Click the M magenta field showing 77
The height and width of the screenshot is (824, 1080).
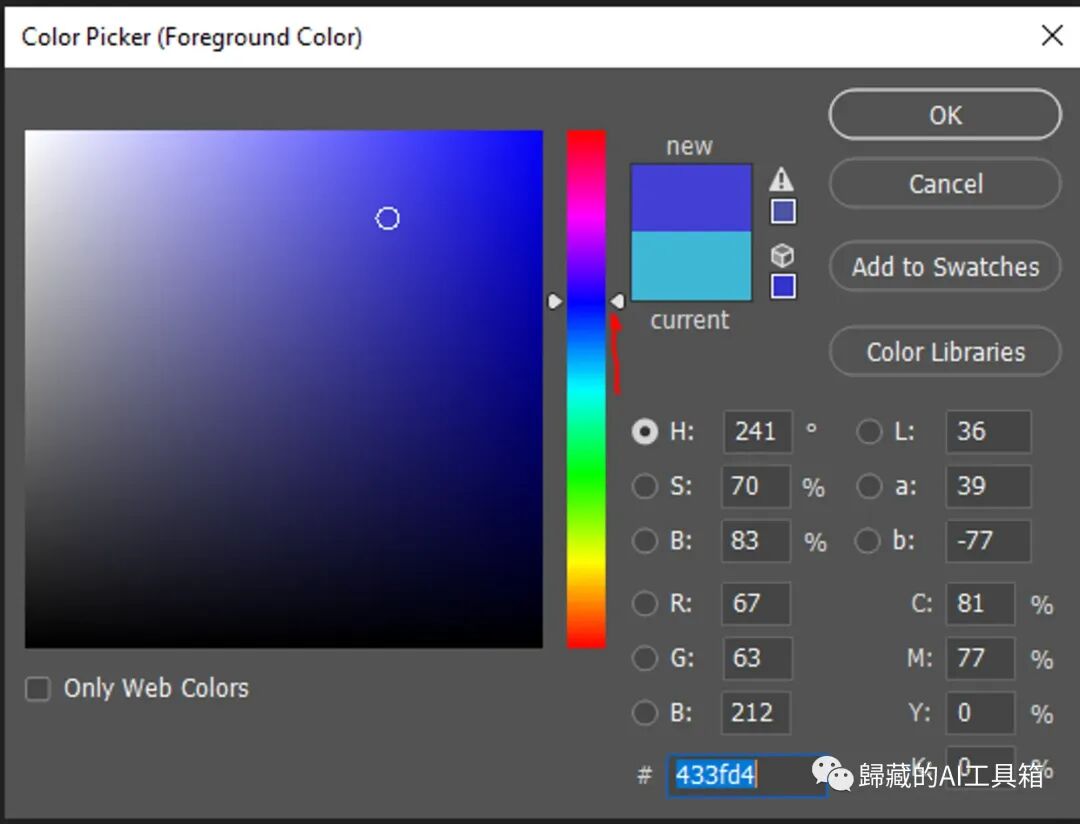point(980,658)
